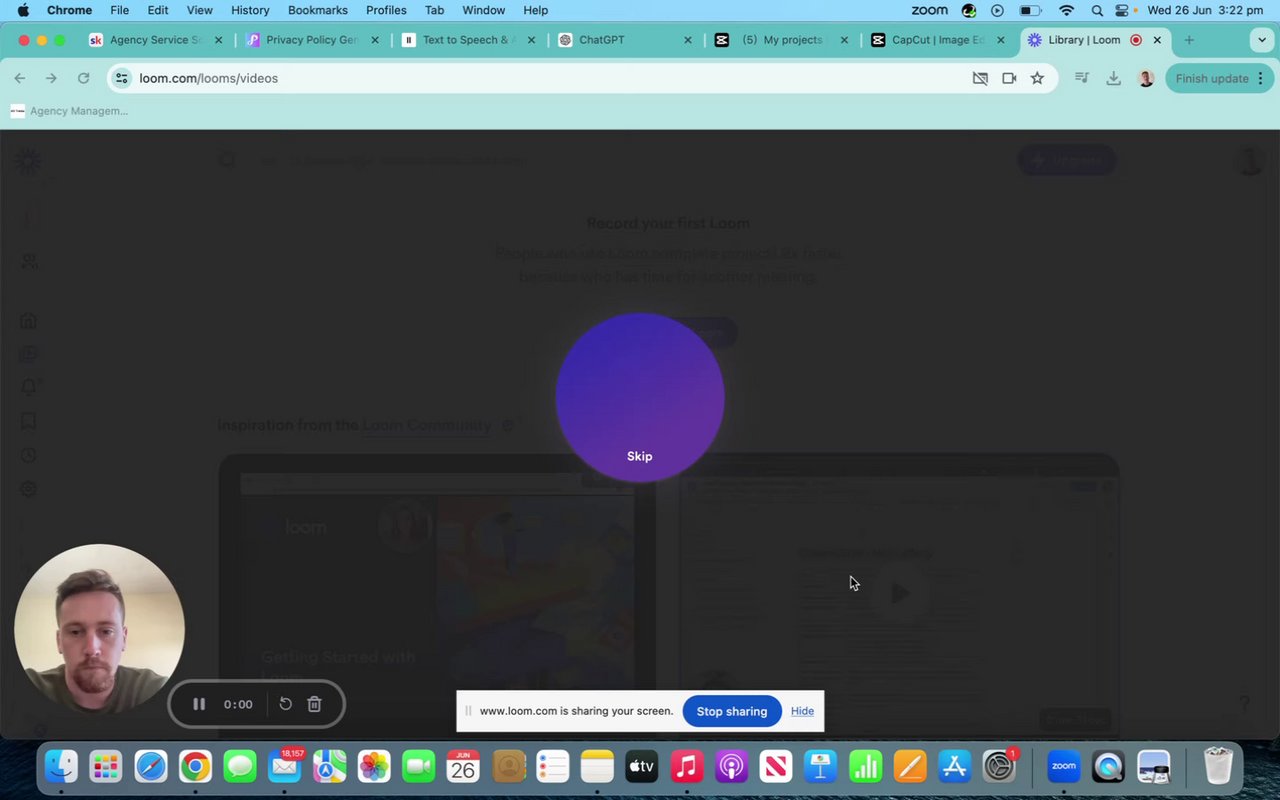Open the Profiles menu
The width and height of the screenshot is (1280, 800).
coord(386,10)
